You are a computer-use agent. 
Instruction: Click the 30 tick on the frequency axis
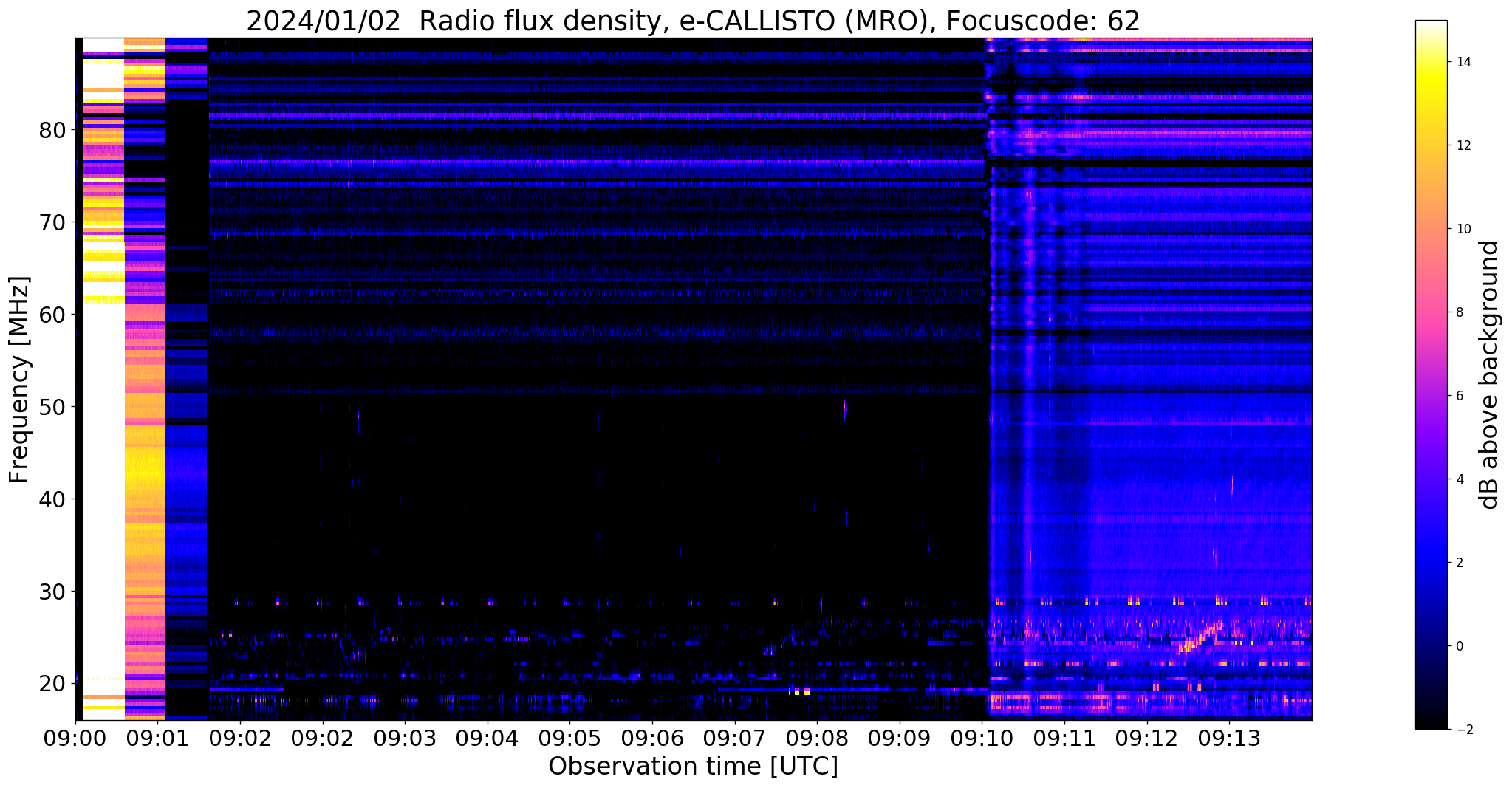pyautogui.click(x=53, y=592)
